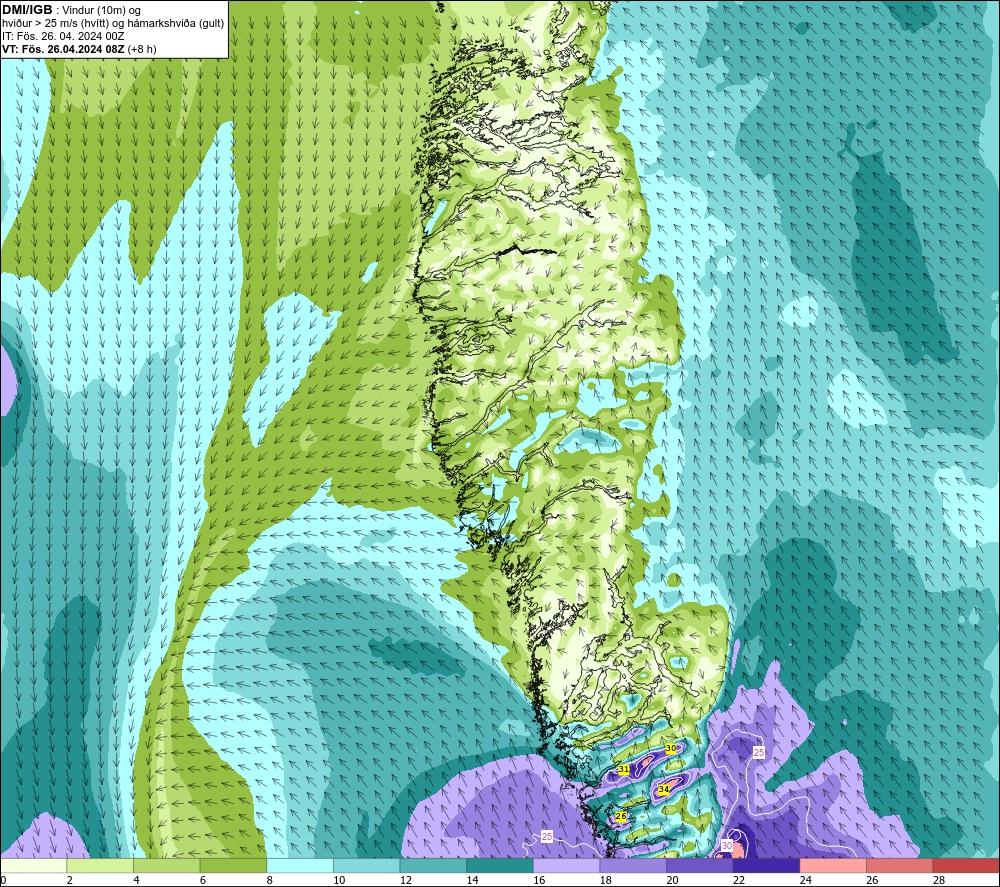Select the 14–16 m/s dark teal color segment
Screen dimensions: 1000x887
500,865
